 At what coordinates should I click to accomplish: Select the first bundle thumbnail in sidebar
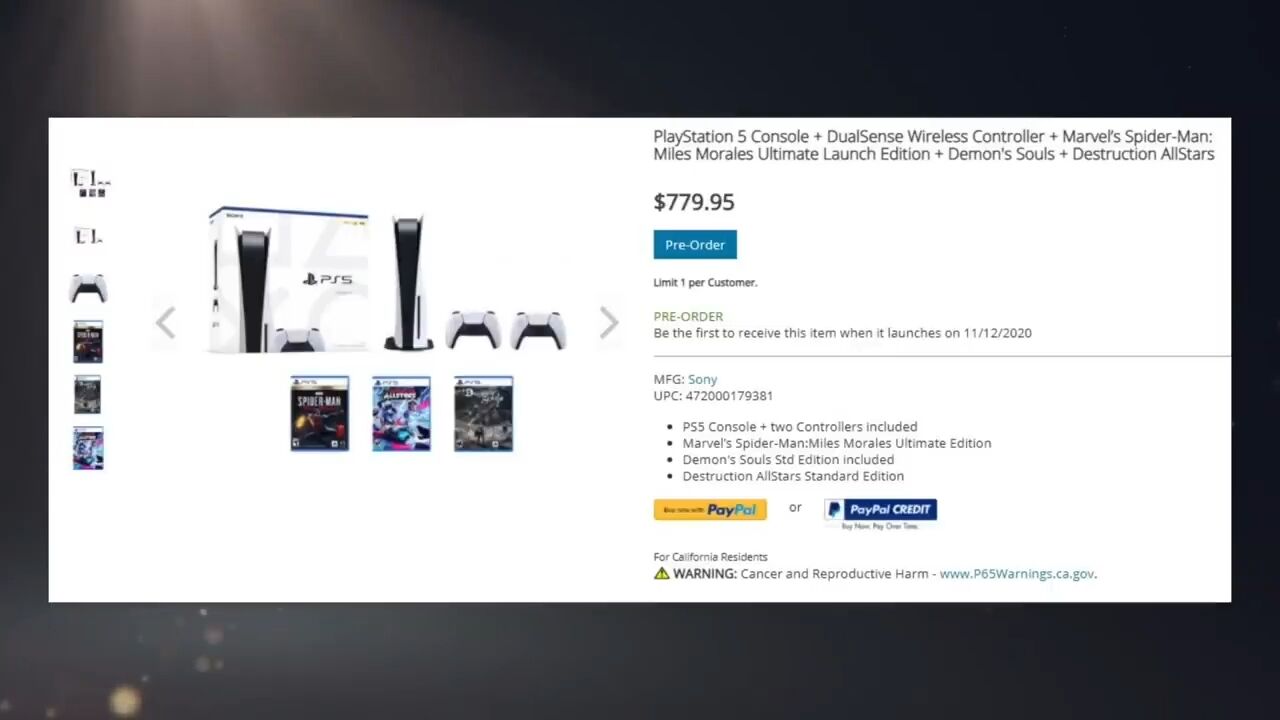click(x=90, y=183)
